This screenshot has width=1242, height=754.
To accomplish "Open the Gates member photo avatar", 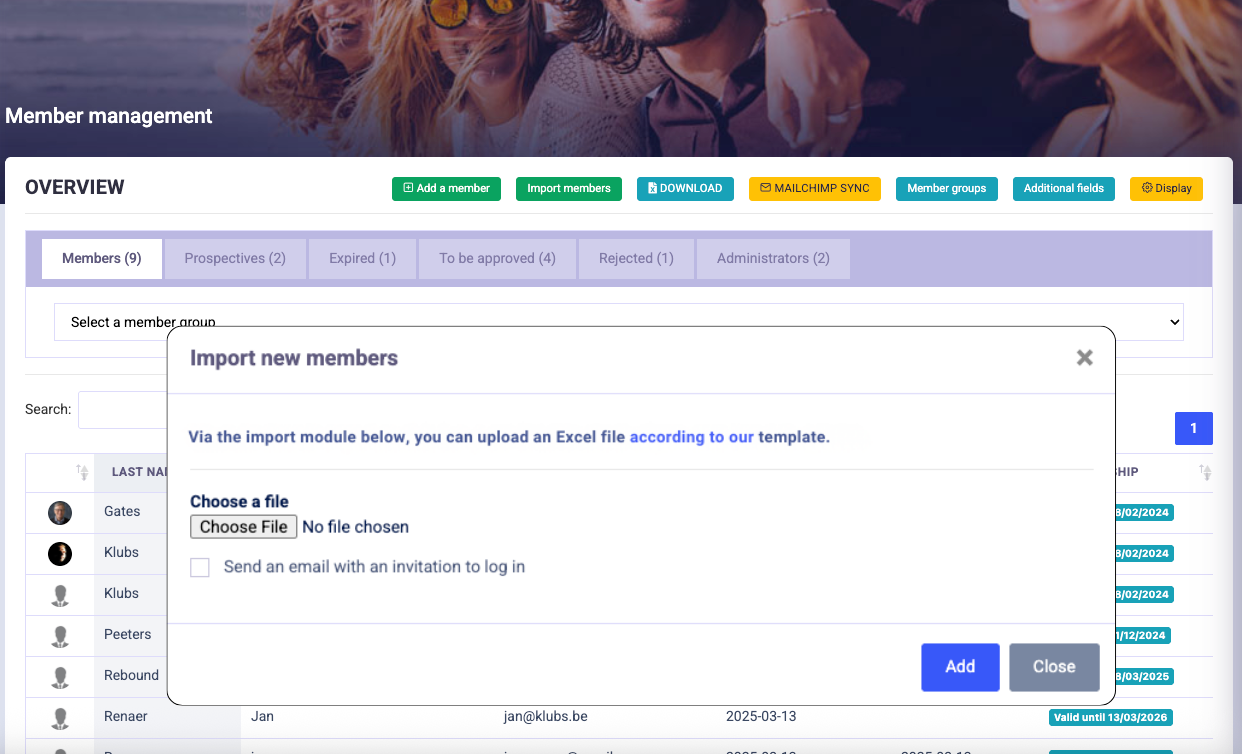I will (60, 512).
